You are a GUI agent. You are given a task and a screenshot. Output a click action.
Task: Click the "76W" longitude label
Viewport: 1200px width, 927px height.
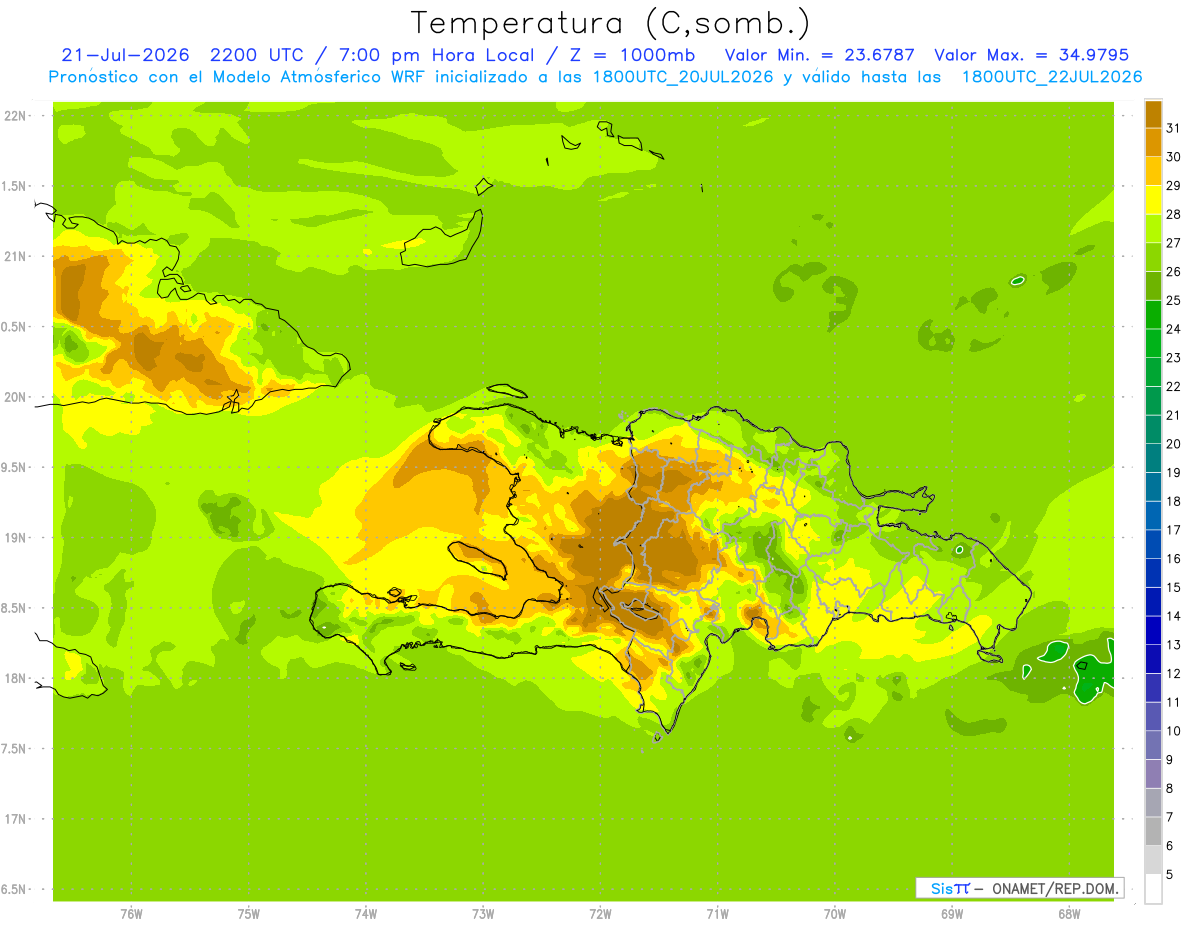pos(131,913)
